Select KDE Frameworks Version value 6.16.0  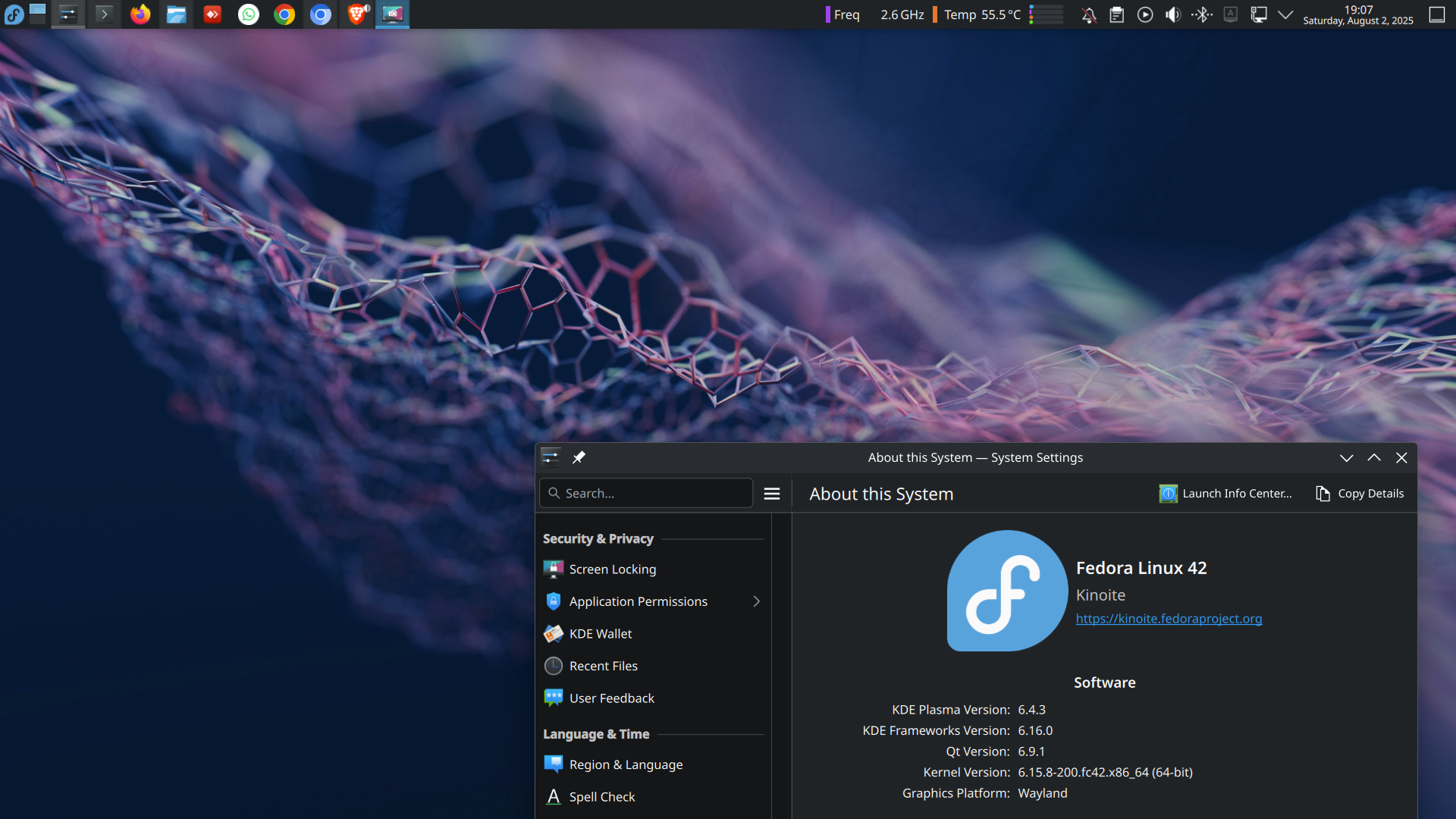[1035, 730]
